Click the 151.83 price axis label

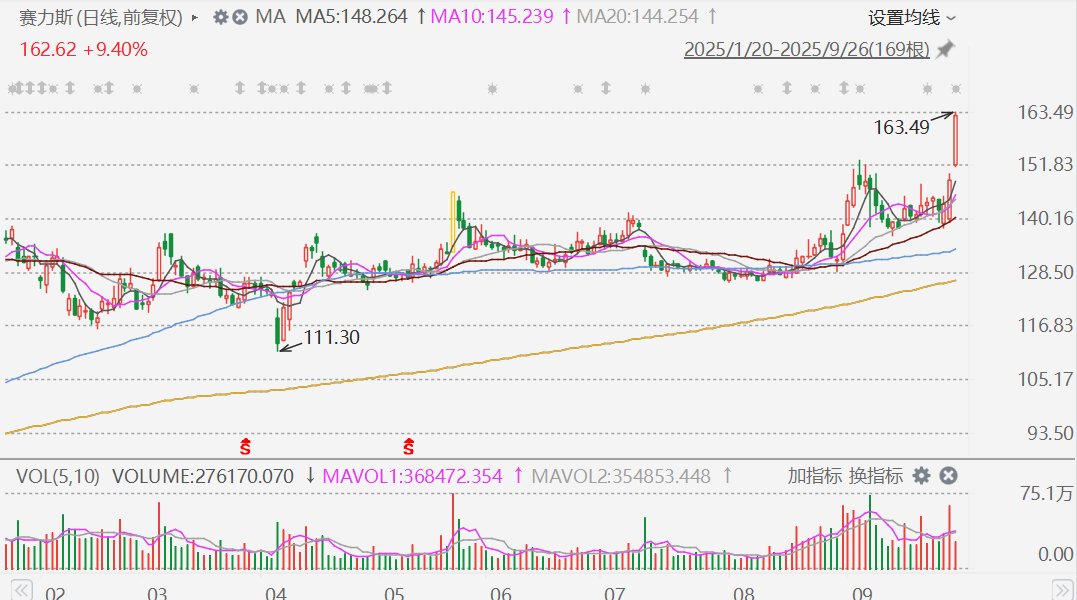1045,164
